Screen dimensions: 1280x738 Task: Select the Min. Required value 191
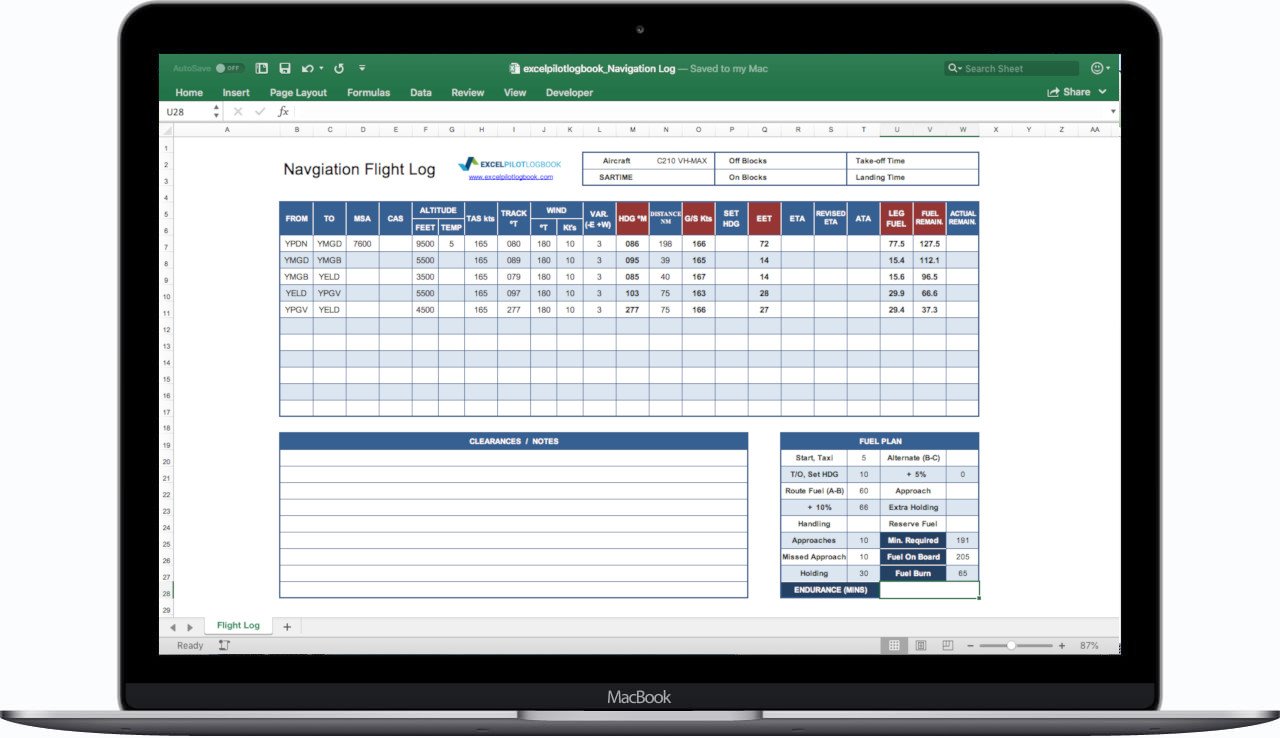(963, 540)
